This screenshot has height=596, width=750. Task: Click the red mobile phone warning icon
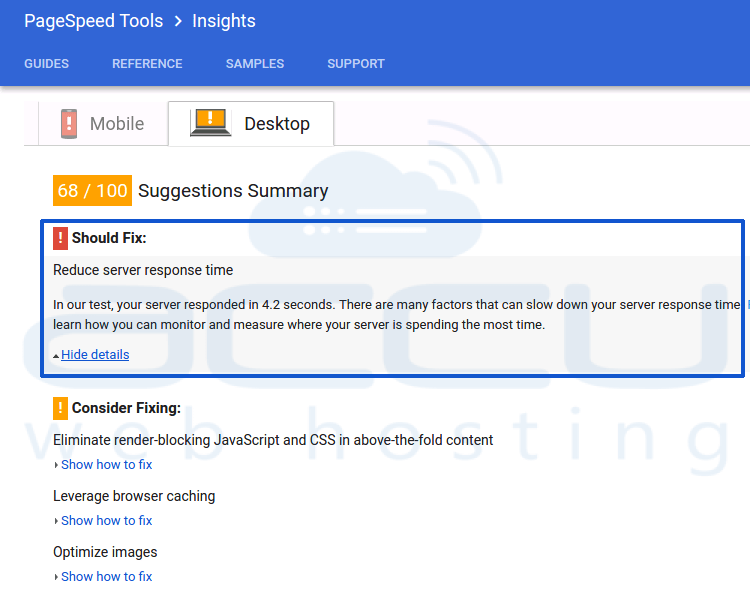(x=69, y=124)
